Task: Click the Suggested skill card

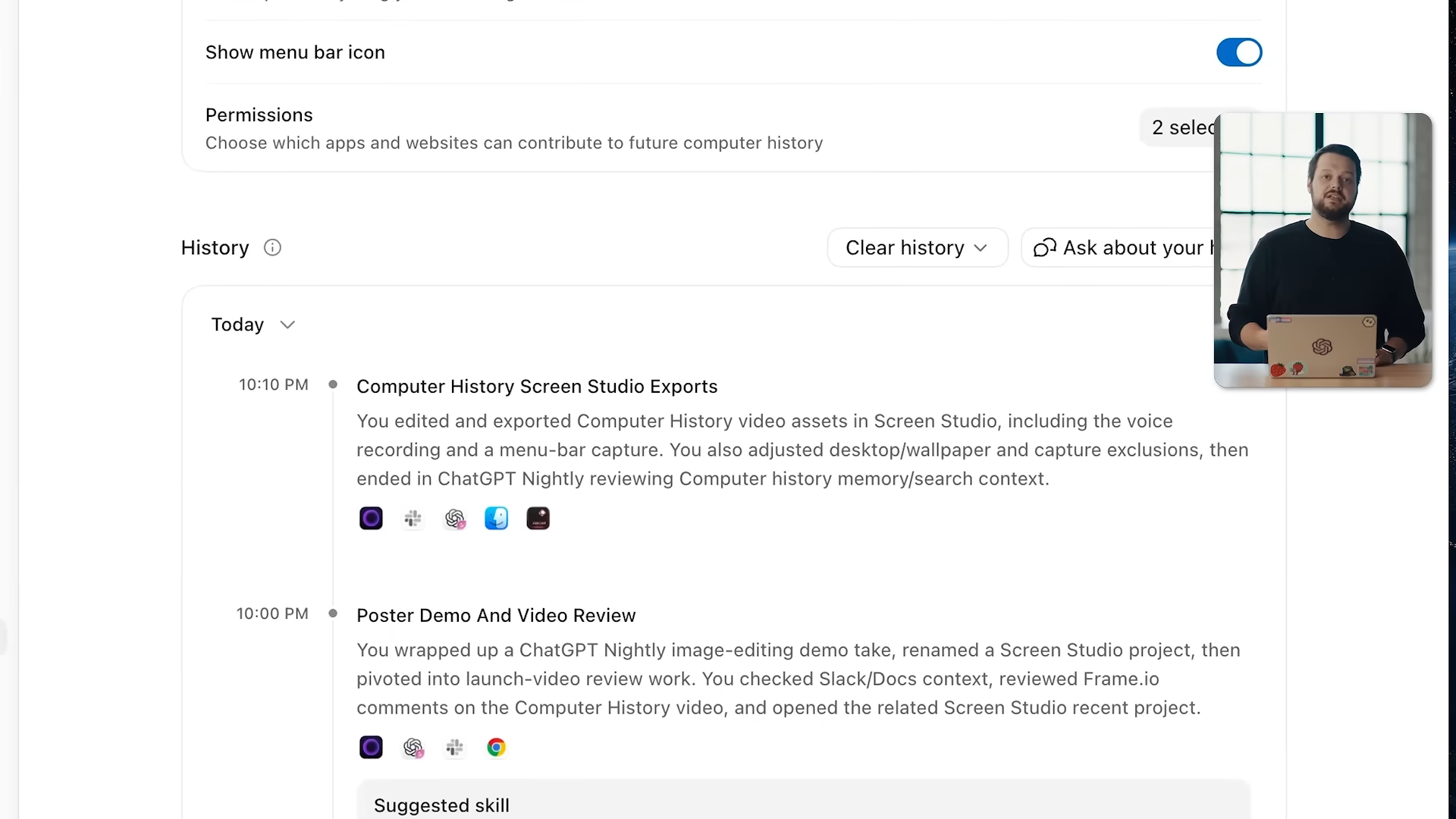Action: point(803,799)
